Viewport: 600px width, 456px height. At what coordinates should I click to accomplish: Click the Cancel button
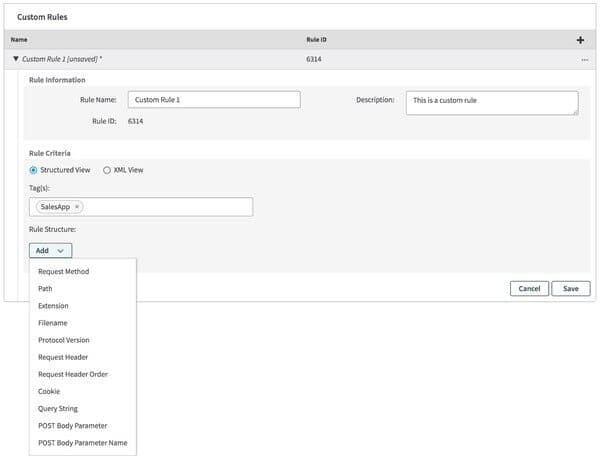point(528,288)
